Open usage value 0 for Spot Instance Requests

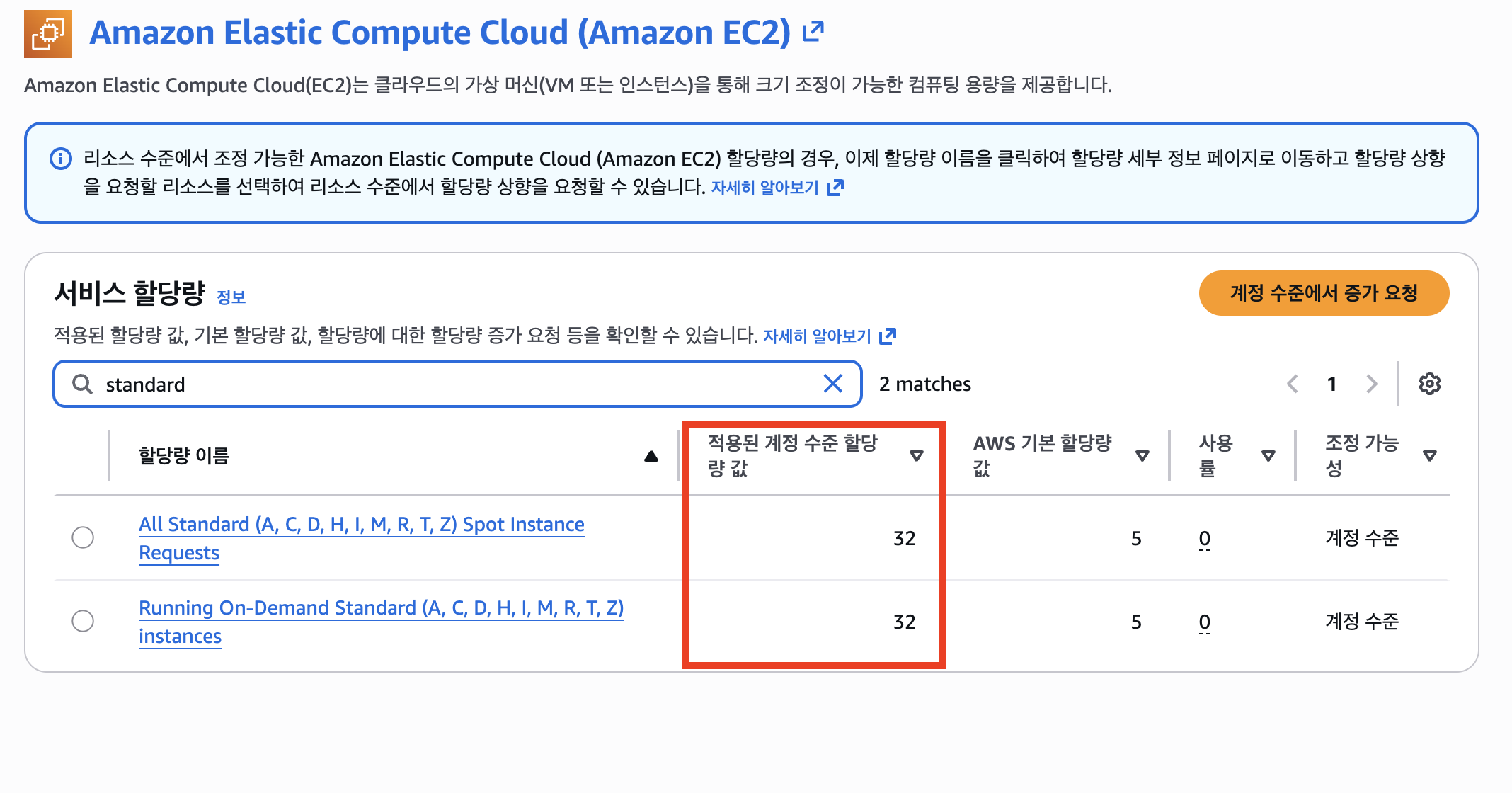click(1203, 538)
